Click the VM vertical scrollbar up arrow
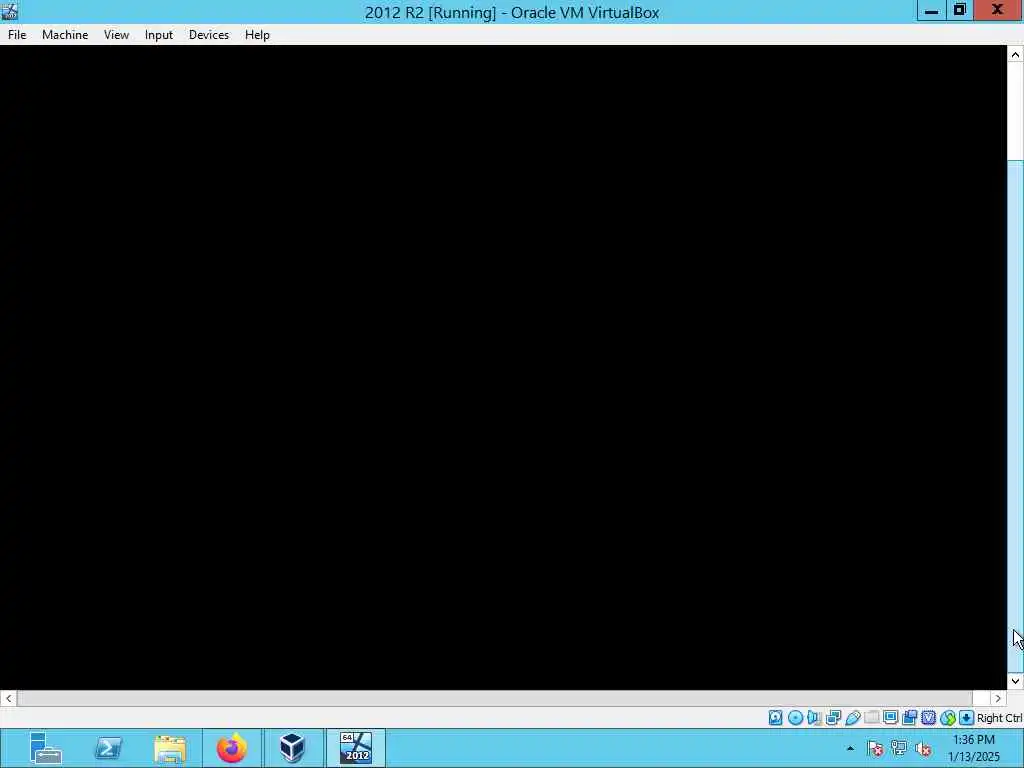Screen dimensions: 1024x768 [1015, 54]
